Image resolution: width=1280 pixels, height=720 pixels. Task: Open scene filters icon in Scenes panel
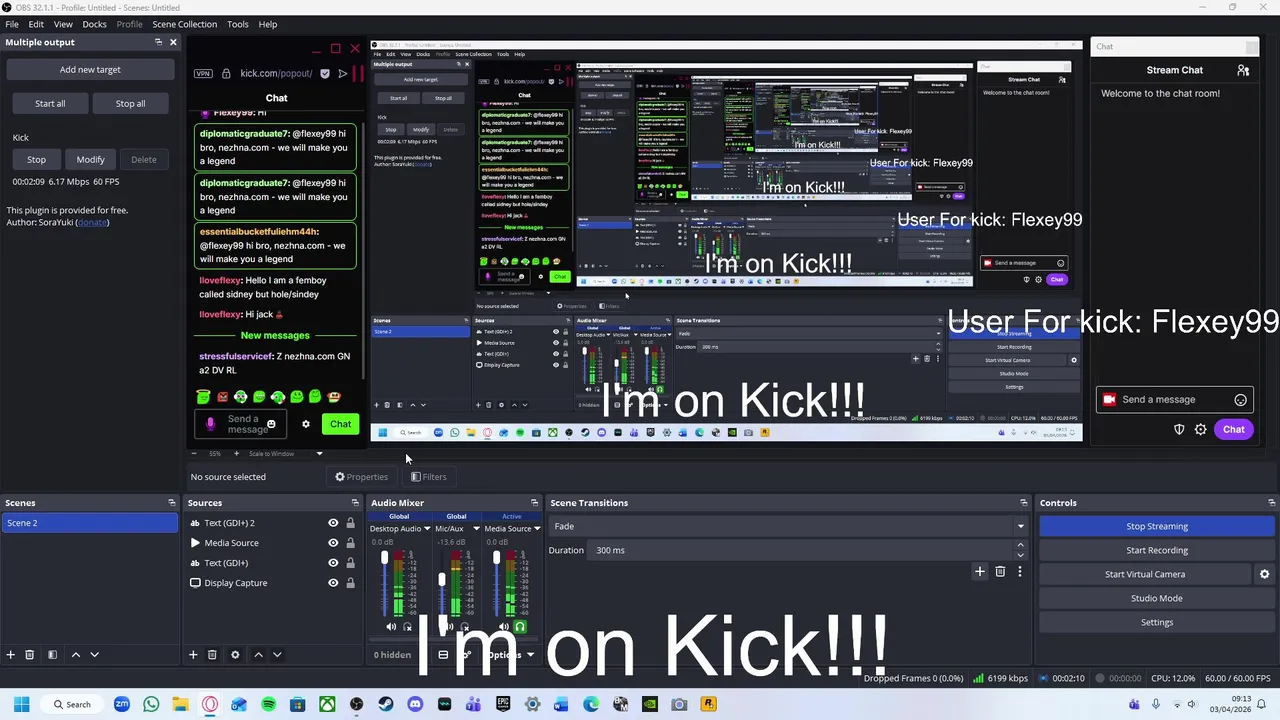[x=52, y=655]
